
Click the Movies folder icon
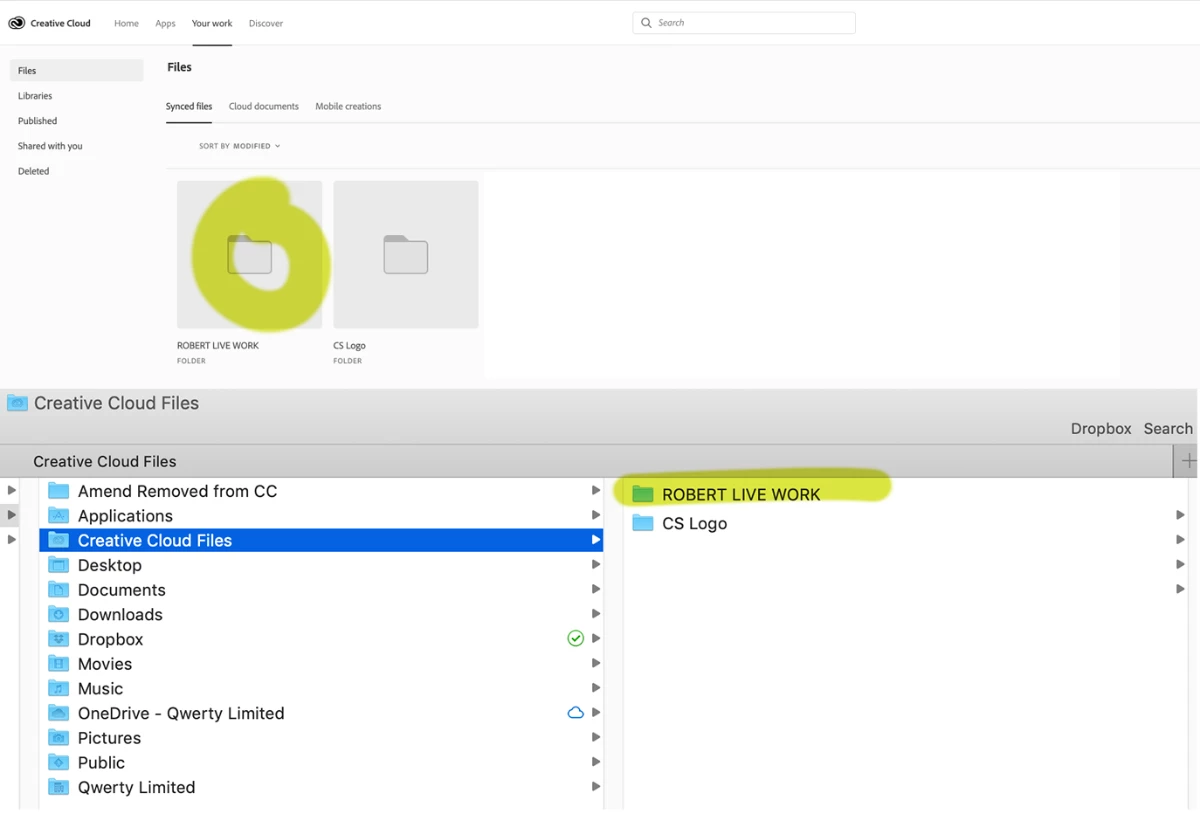59,664
